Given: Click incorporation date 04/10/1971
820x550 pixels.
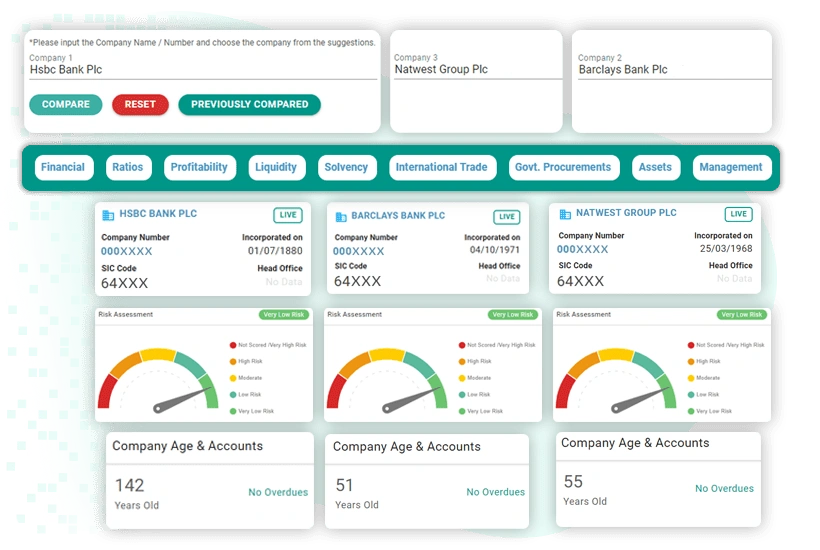Looking at the screenshot, I should tap(495, 250).
